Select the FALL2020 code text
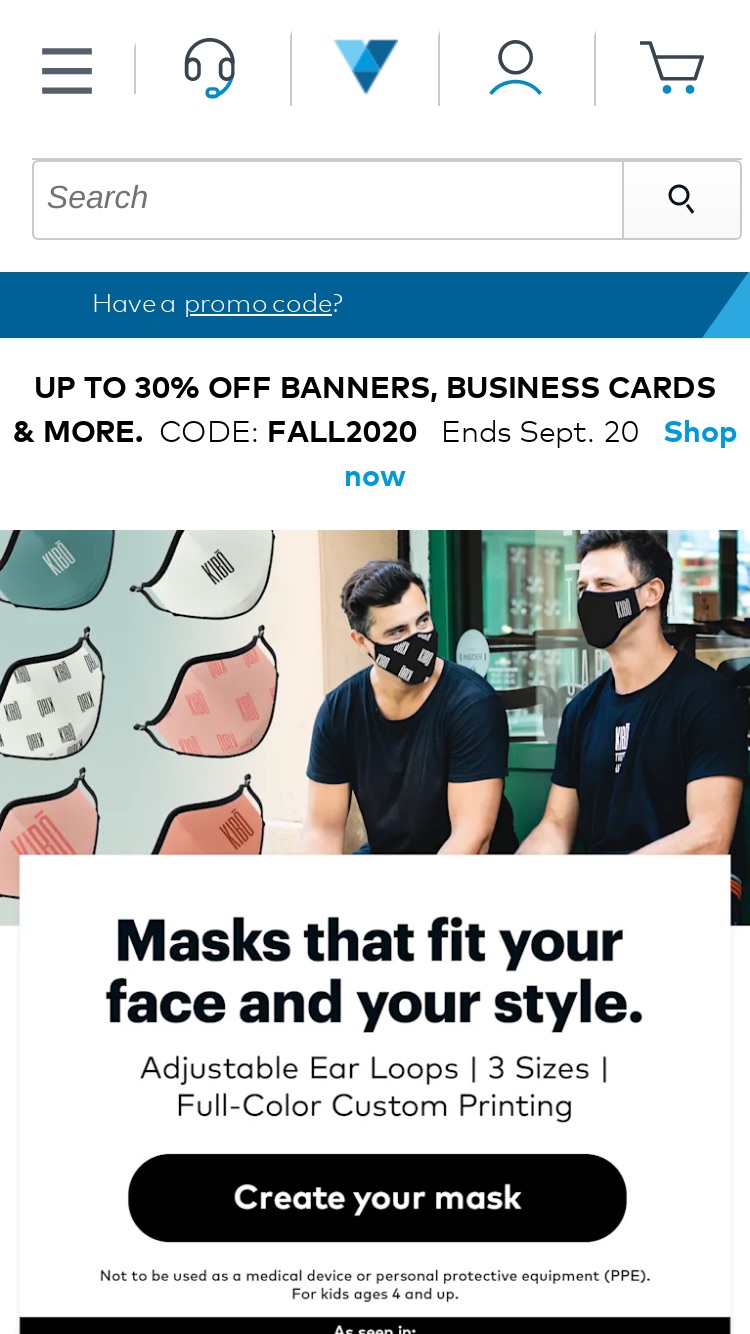The width and height of the screenshot is (750, 1334). [342, 432]
